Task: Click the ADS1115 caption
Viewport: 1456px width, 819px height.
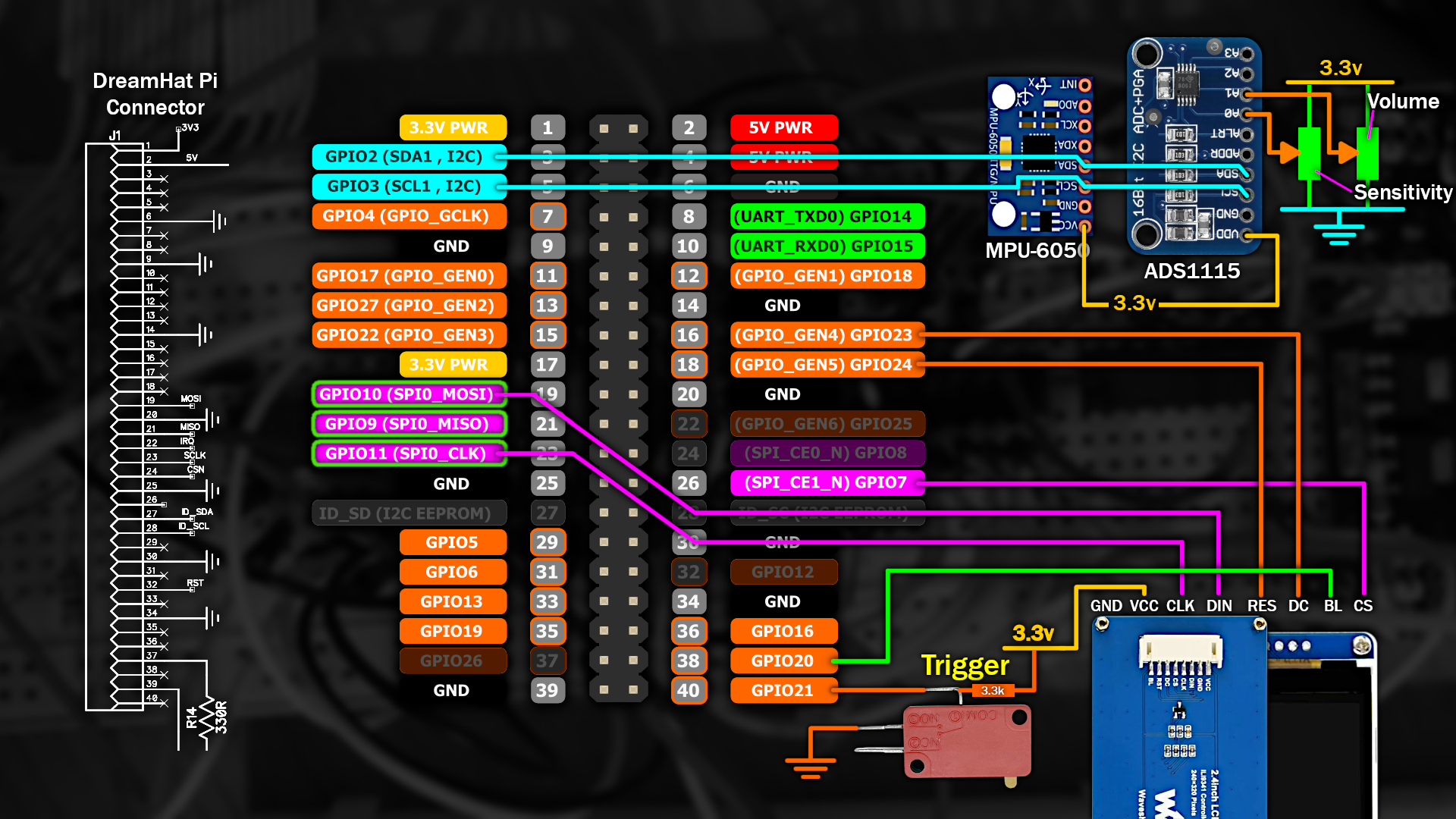Action: tap(1191, 271)
